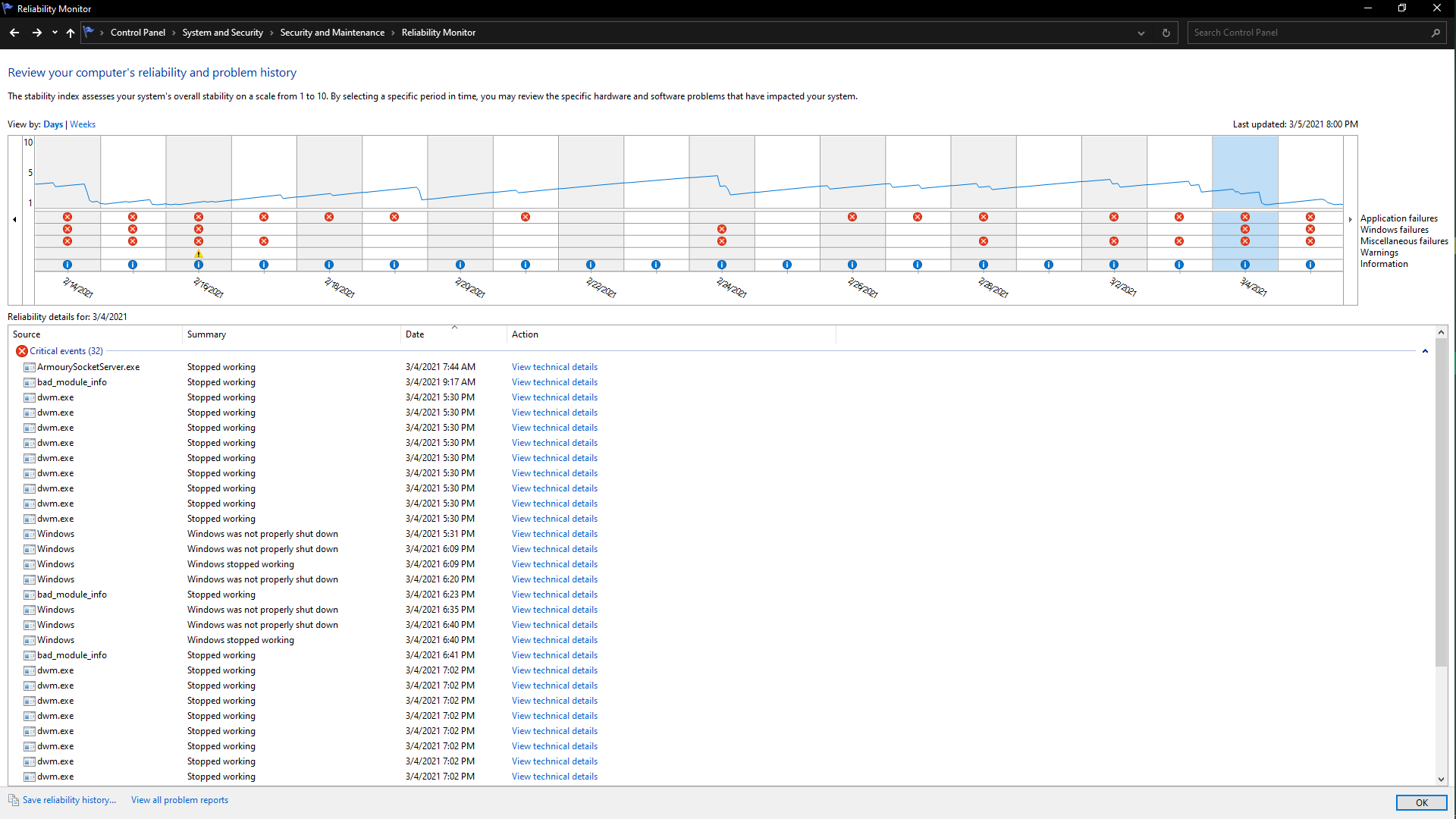Open Save reliability history link
Image resolution: width=1456 pixels, height=819 pixels.
[x=69, y=800]
